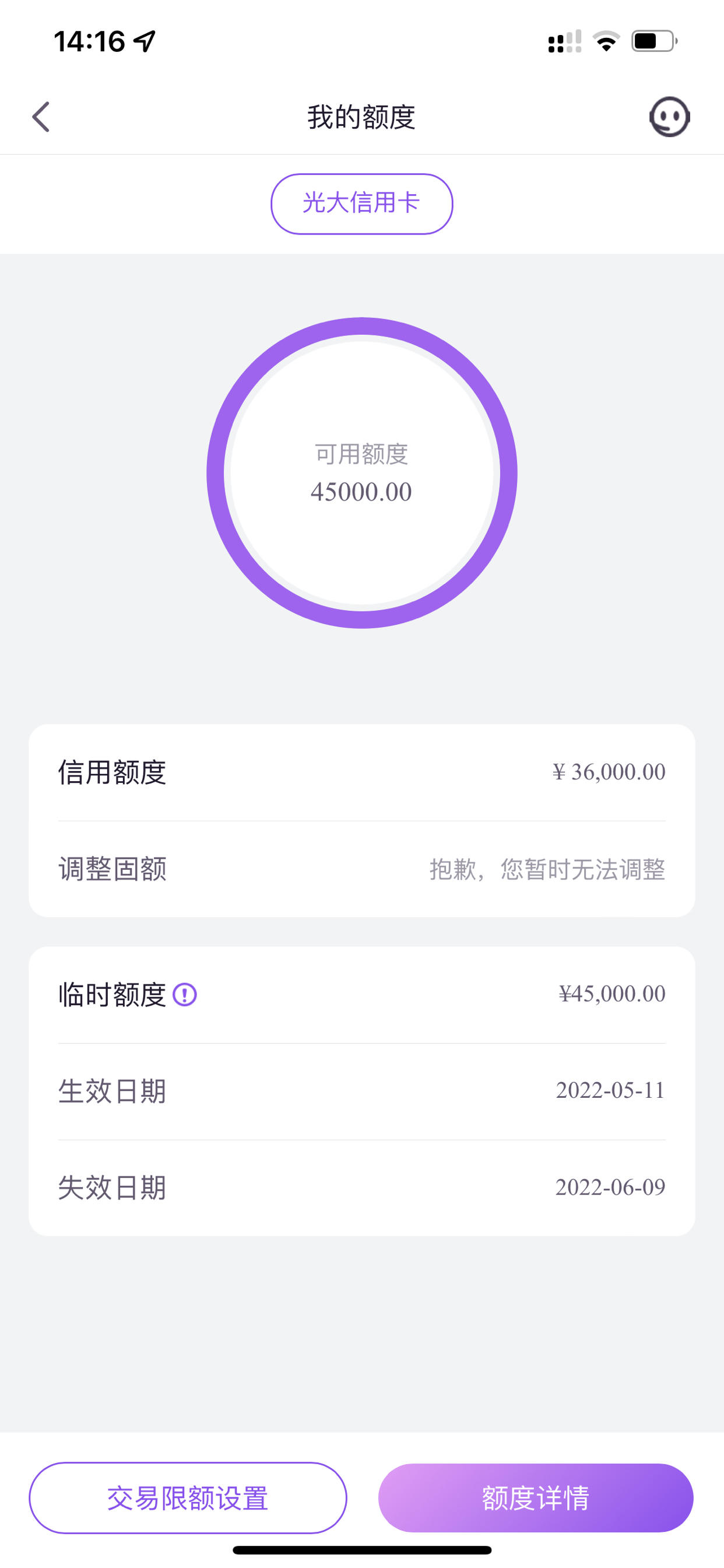Tap the 我的额度 page title
Screen dimensions: 724x1568
(361, 117)
